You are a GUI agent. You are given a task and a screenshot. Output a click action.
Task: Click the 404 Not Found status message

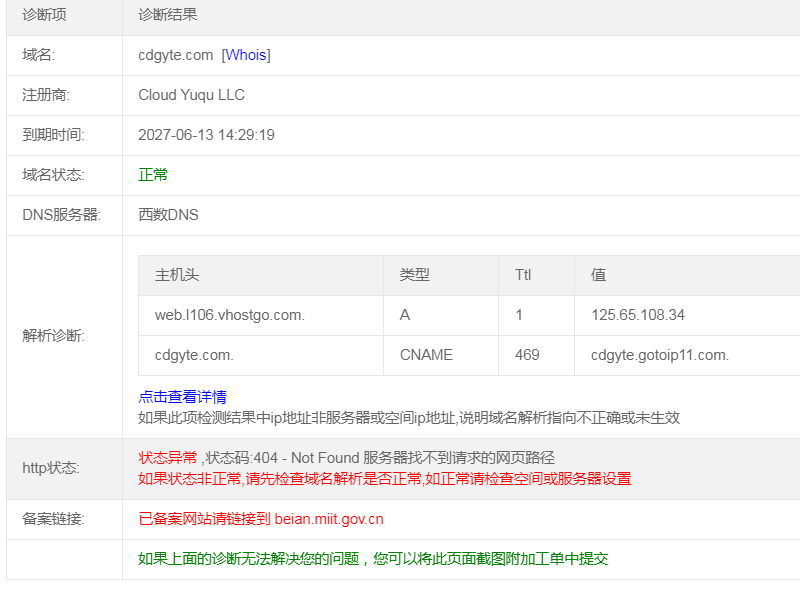[346, 458]
